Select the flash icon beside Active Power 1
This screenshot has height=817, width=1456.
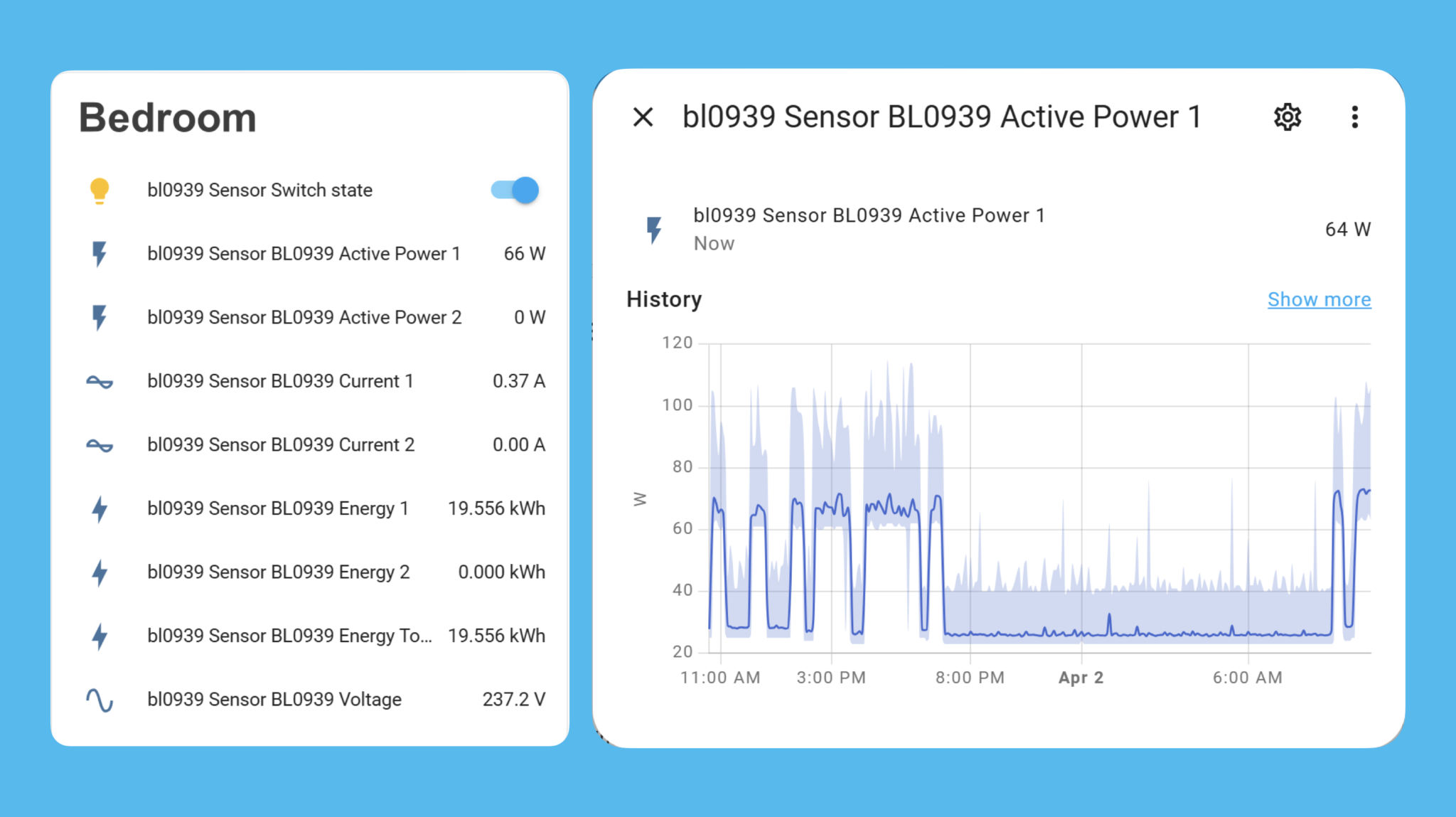100,253
